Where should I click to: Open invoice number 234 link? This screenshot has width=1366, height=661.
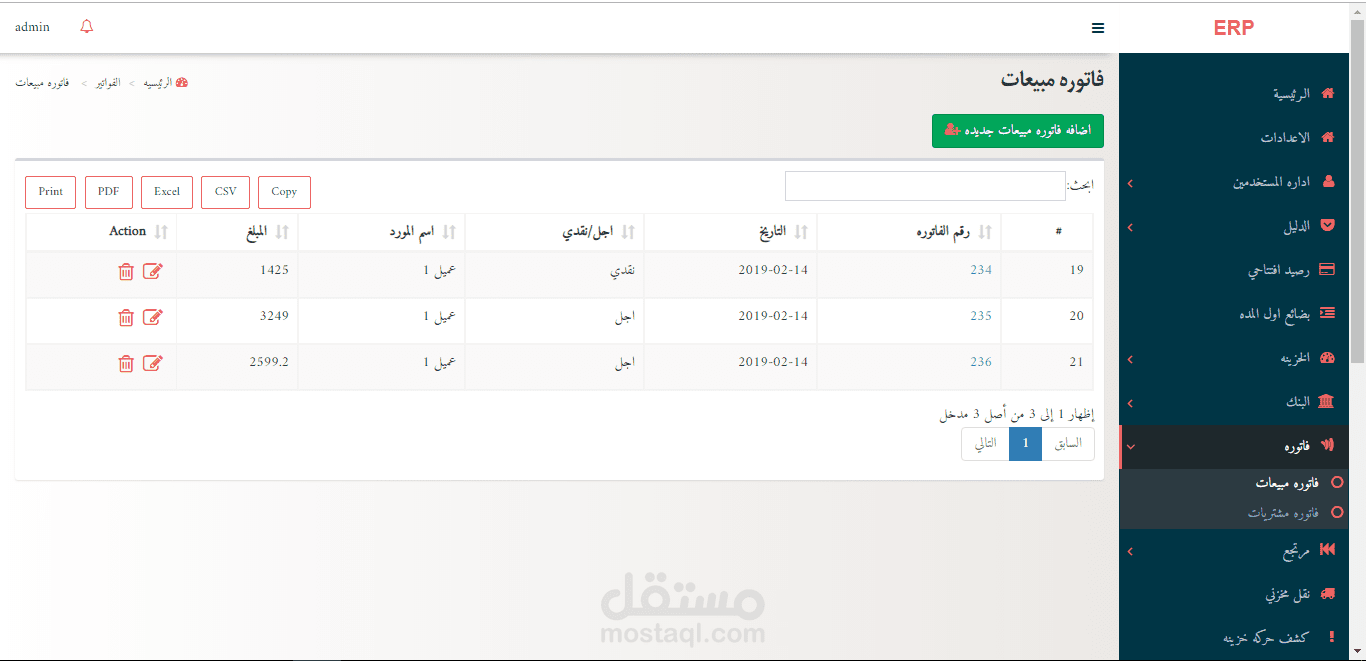click(x=981, y=270)
